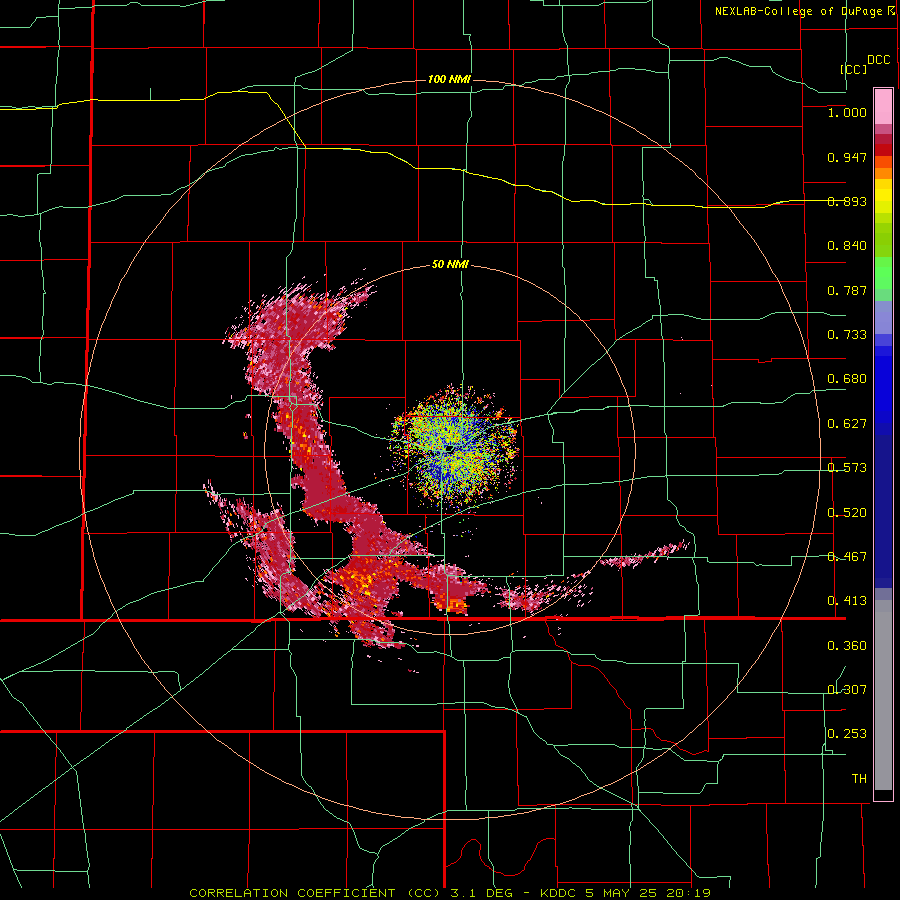Pick the pink segment of the color bar
Screen dimensions: 900x900
(x=883, y=106)
